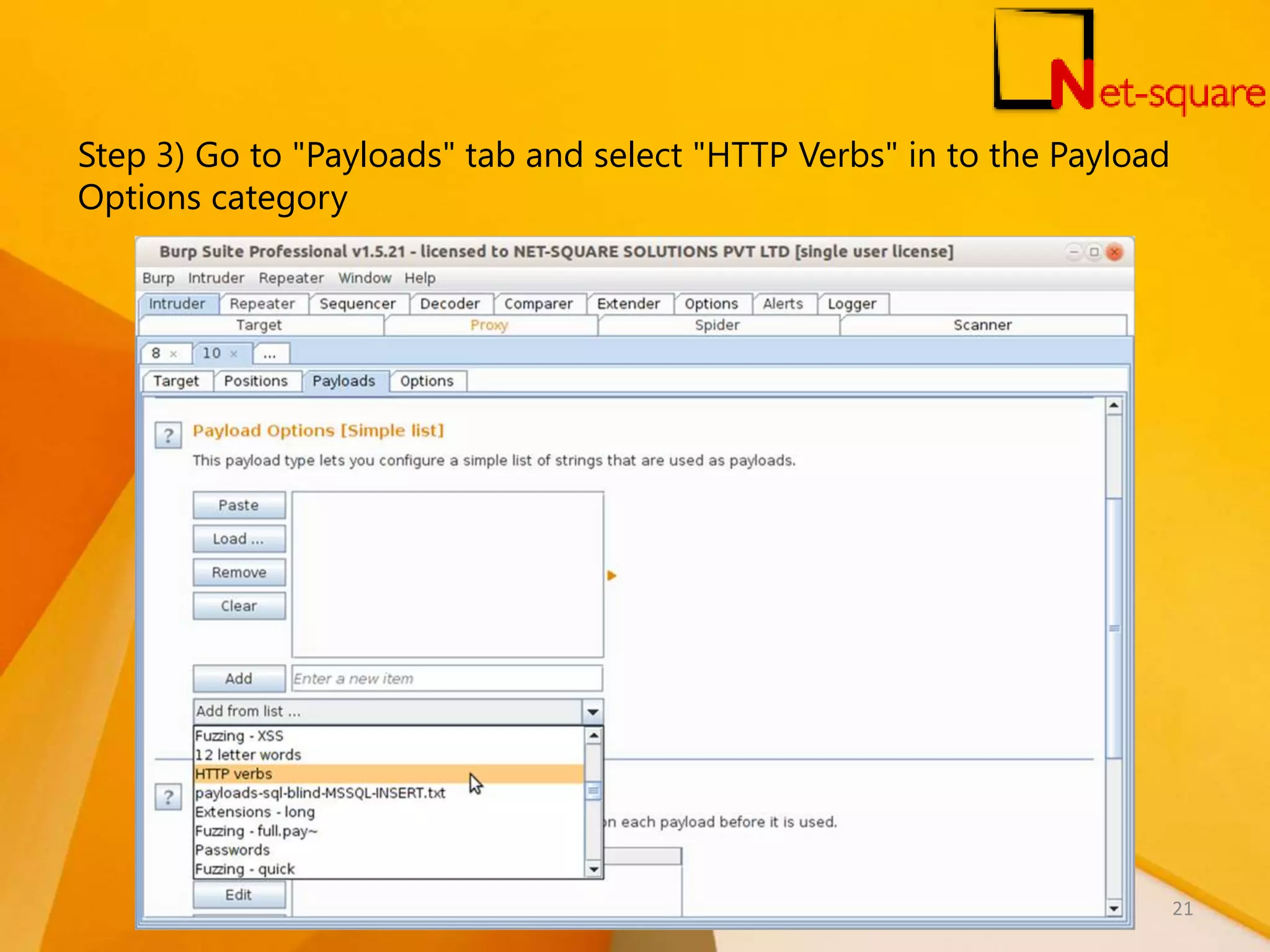Click the Clear button
The width and height of the screenshot is (1270, 952).
(239, 606)
